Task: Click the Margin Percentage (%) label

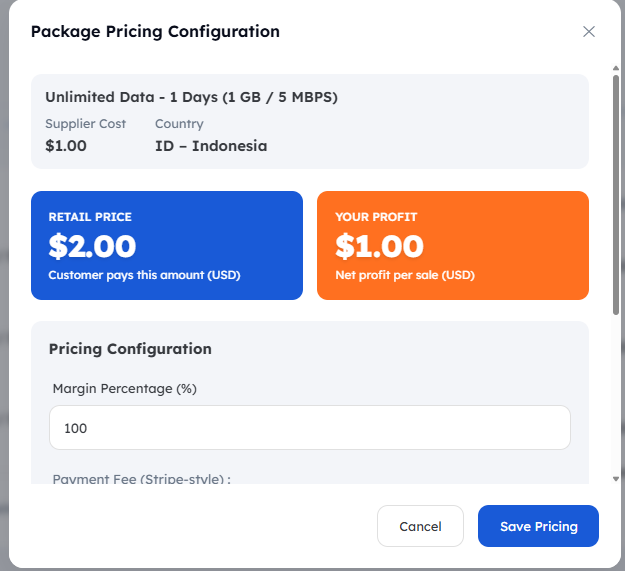Action: [124, 388]
